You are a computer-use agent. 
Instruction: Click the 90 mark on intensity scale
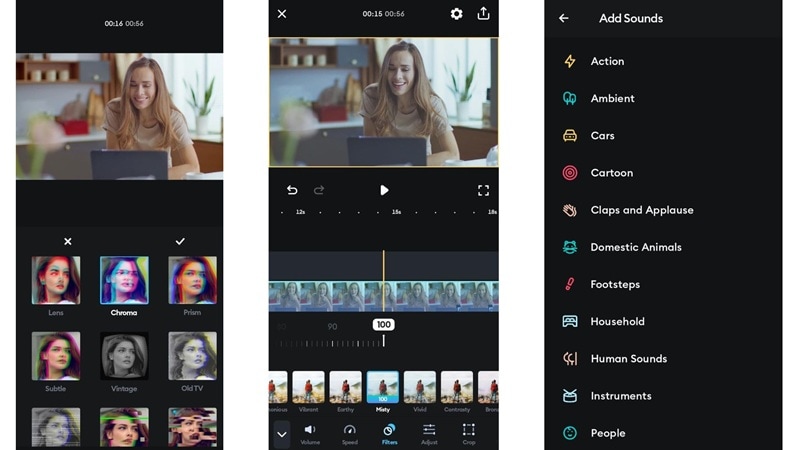click(332, 327)
